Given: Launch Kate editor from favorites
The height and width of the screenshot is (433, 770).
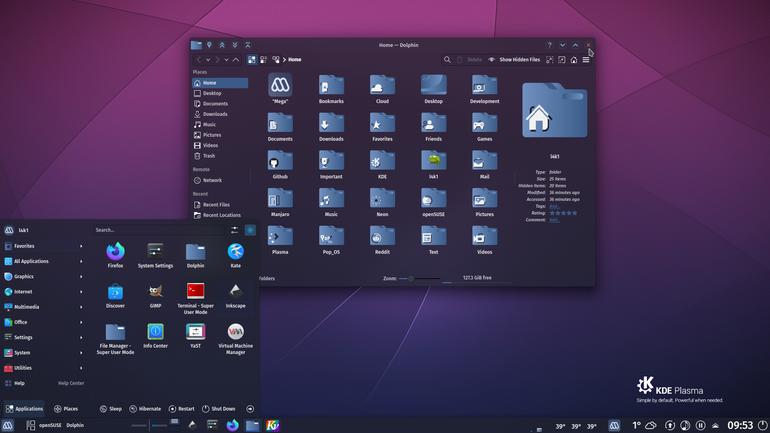Looking at the screenshot, I should coord(236,255).
